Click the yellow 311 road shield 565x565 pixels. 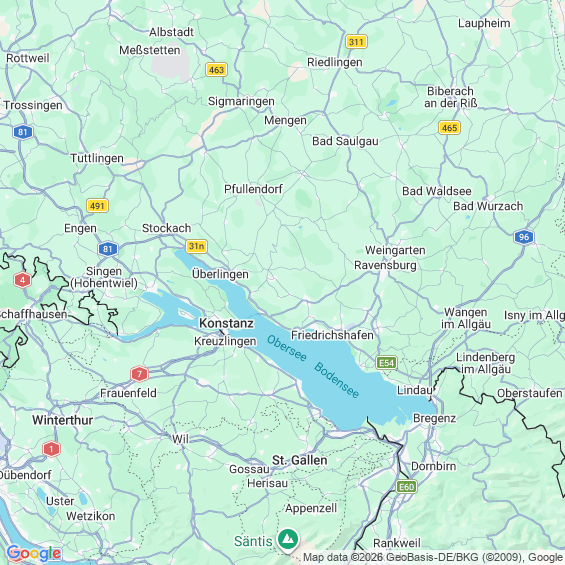[x=356, y=42]
